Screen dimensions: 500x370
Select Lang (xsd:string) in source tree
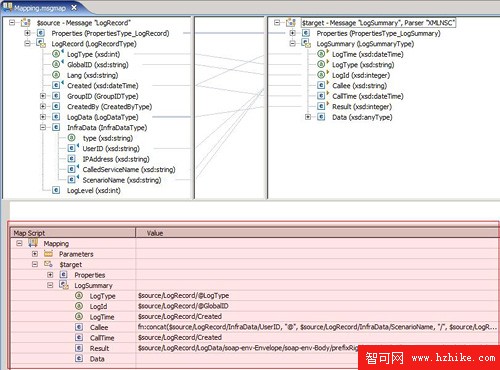tap(93, 75)
